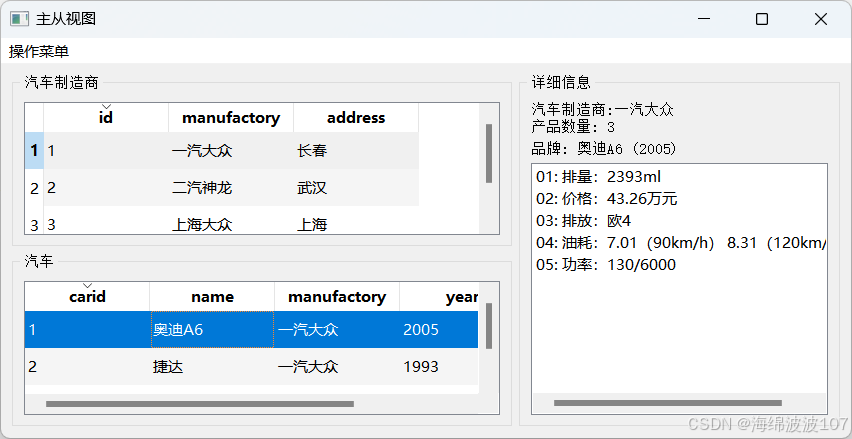Select the 01: 排量 2393ml list item

click(x=679, y=177)
